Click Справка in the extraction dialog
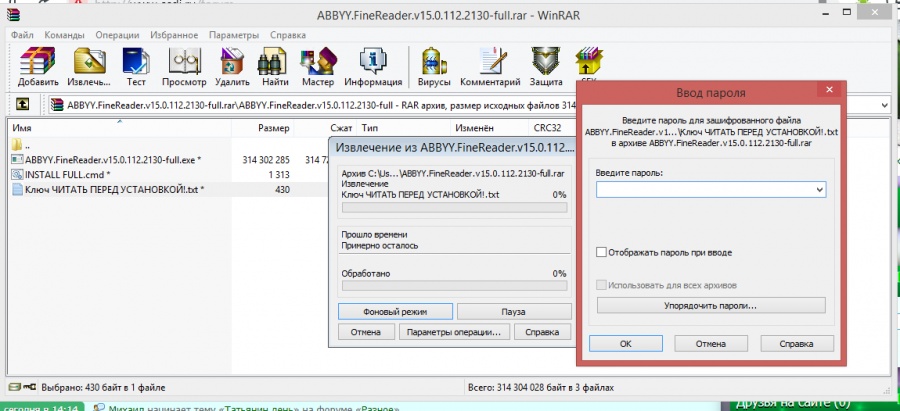The width and height of the screenshot is (900, 411). 542,332
